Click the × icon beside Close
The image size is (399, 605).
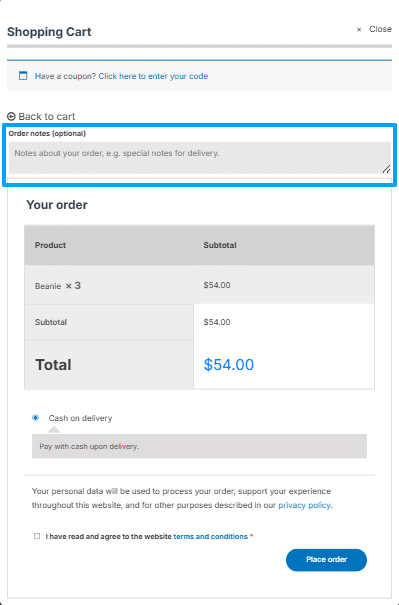(x=359, y=30)
